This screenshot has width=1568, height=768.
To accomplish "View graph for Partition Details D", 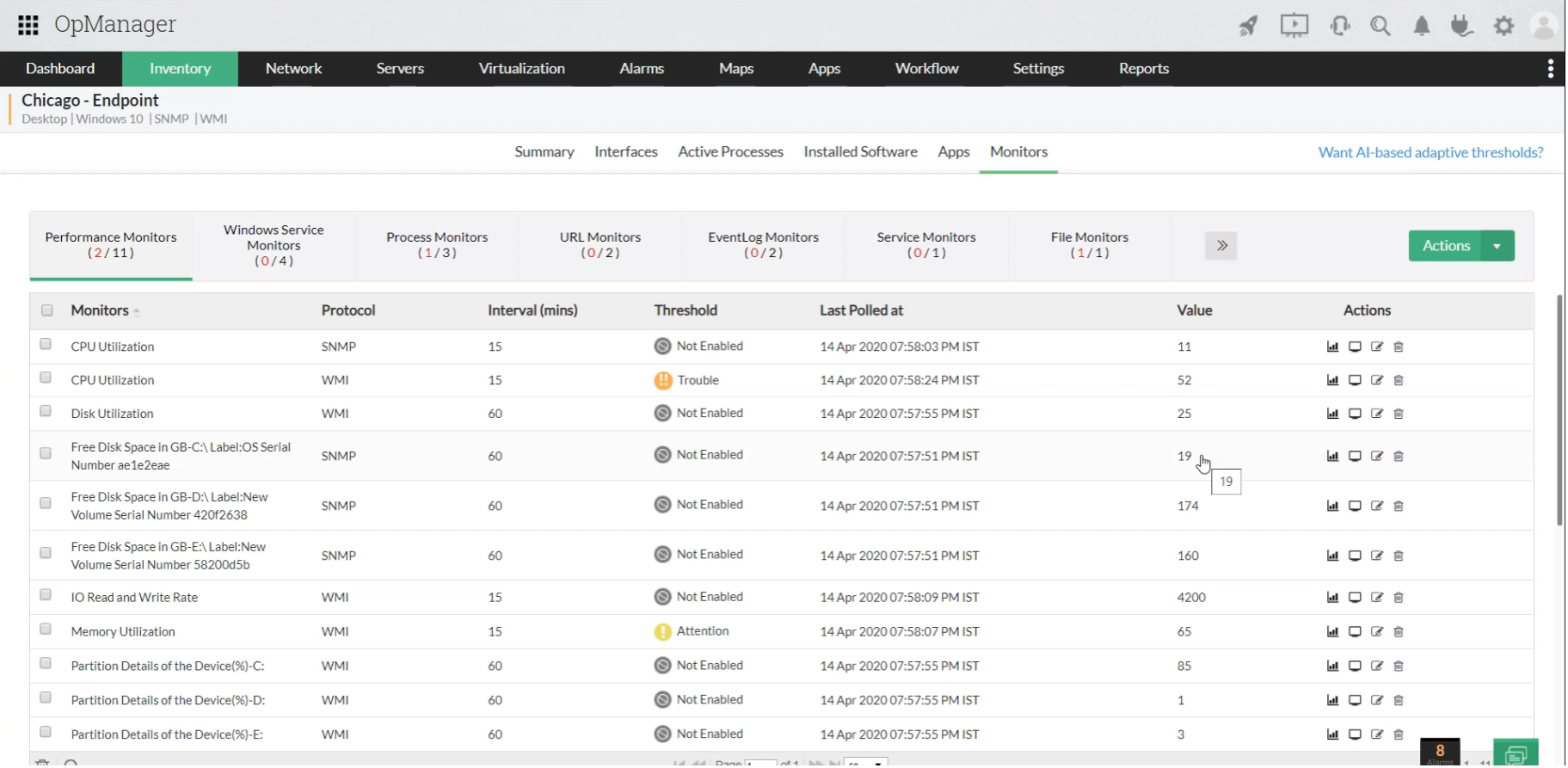I will point(1332,701).
